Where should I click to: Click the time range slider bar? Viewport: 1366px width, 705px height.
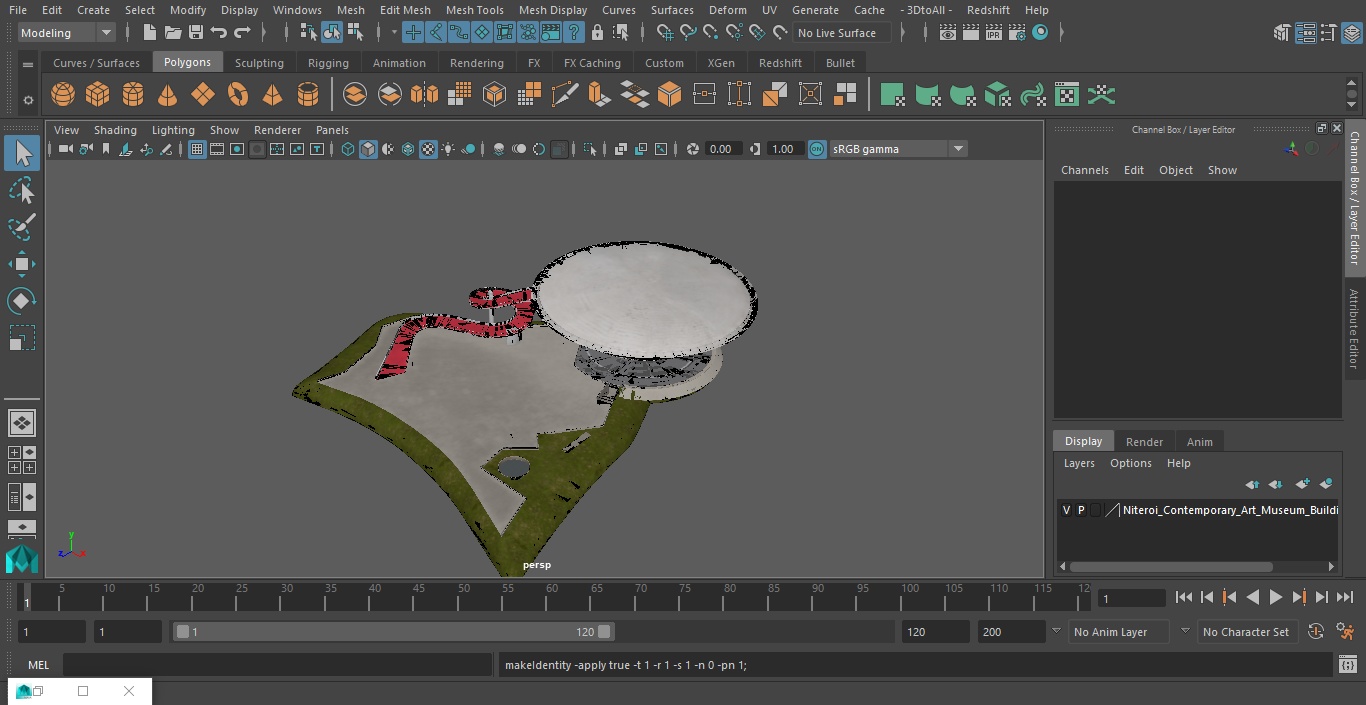click(x=394, y=632)
